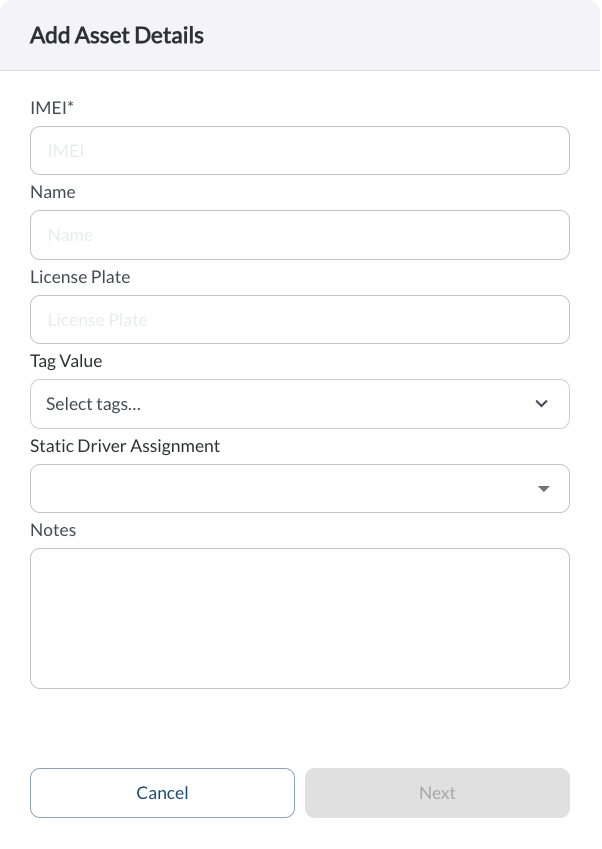The height and width of the screenshot is (849, 602).
Task: Click the Notes label
Action: click(x=53, y=530)
